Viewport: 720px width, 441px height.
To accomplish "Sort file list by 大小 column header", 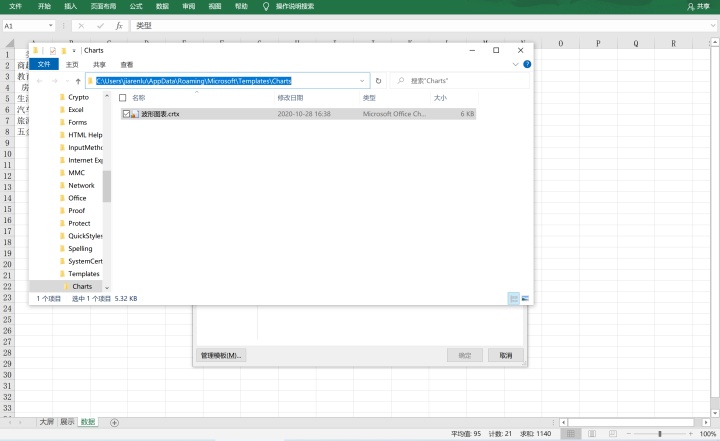I will pos(440,98).
